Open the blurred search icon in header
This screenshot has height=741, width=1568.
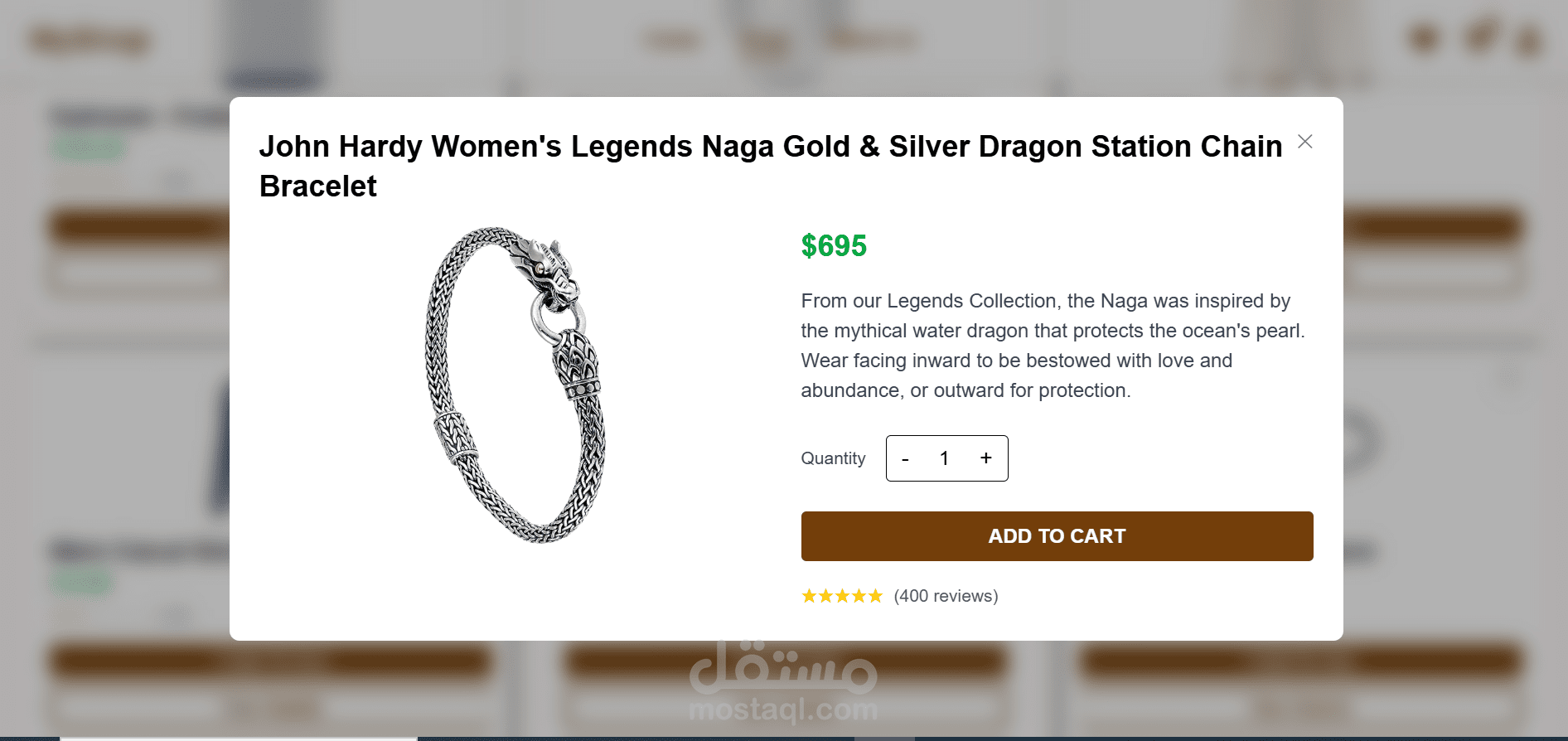[1425, 38]
